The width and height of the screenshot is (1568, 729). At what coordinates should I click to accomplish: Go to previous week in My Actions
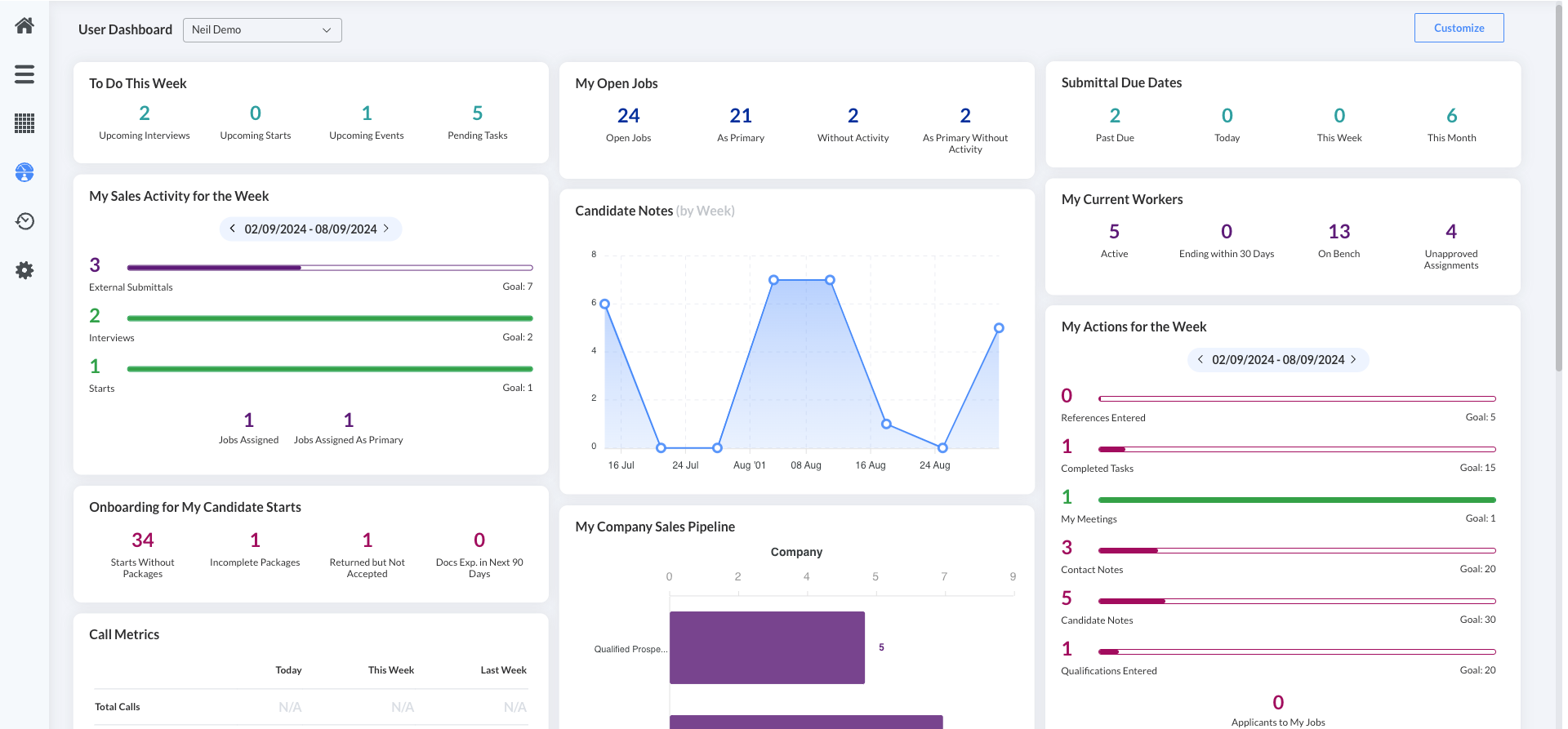pos(1200,359)
